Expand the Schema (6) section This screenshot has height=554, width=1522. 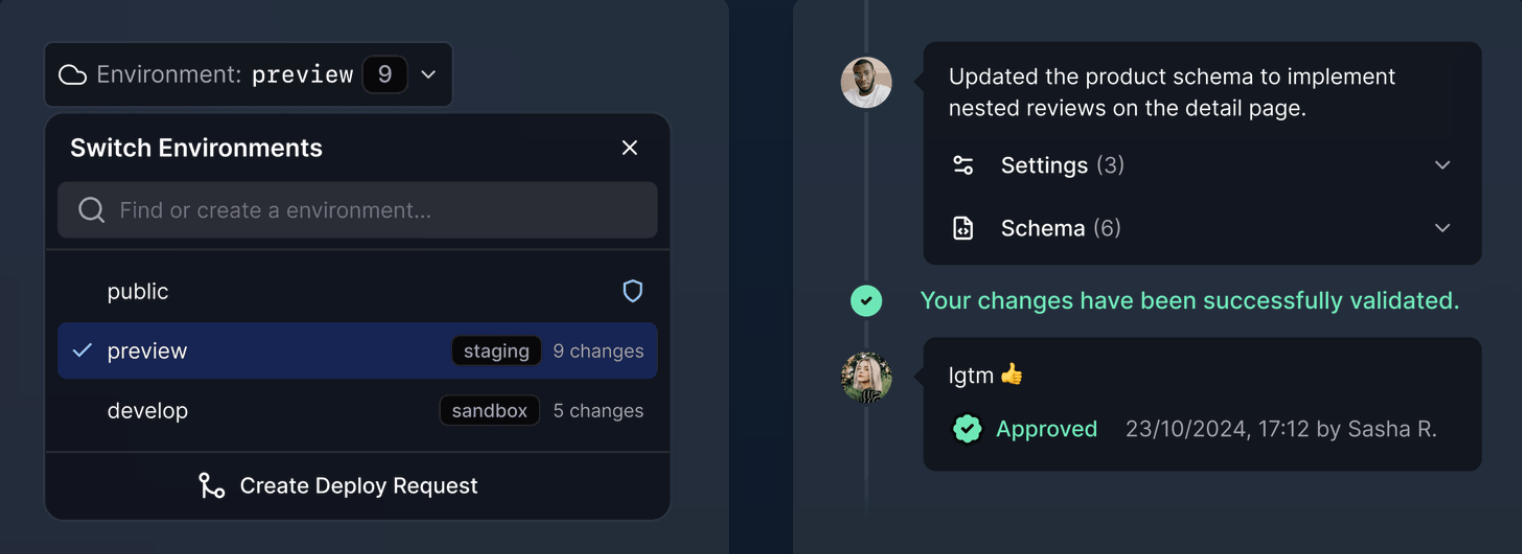click(x=1442, y=228)
